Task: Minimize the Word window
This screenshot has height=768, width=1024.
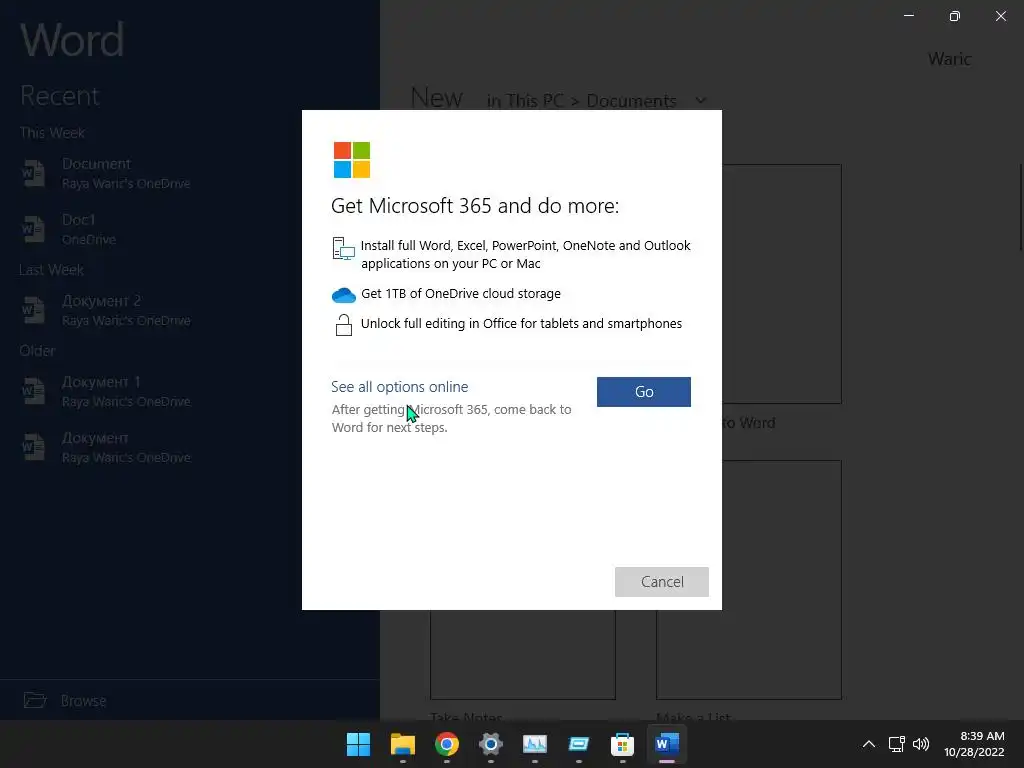Action: 908,16
